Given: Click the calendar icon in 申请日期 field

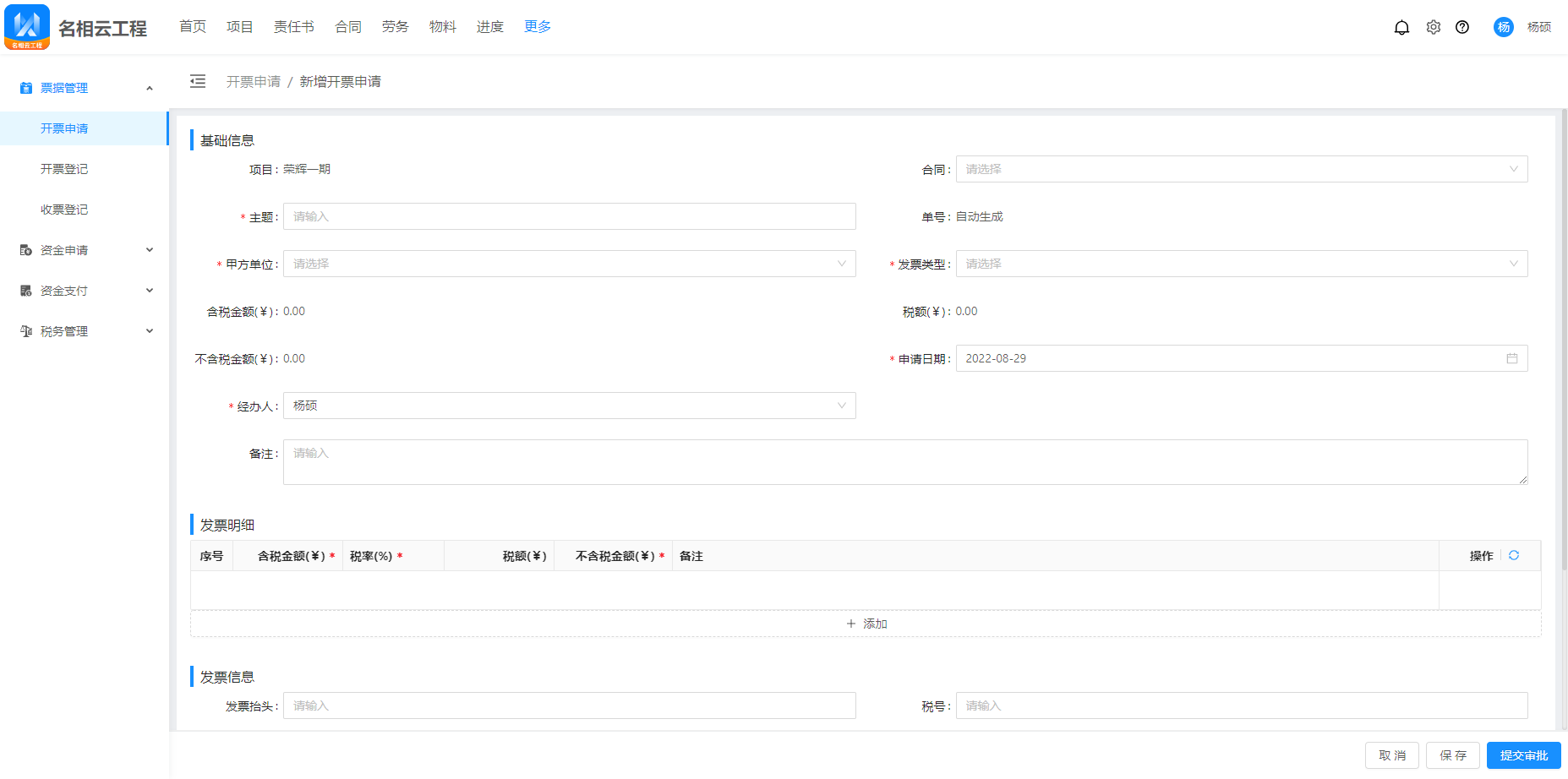Looking at the screenshot, I should pyautogui.click(x=1512, y=358).
